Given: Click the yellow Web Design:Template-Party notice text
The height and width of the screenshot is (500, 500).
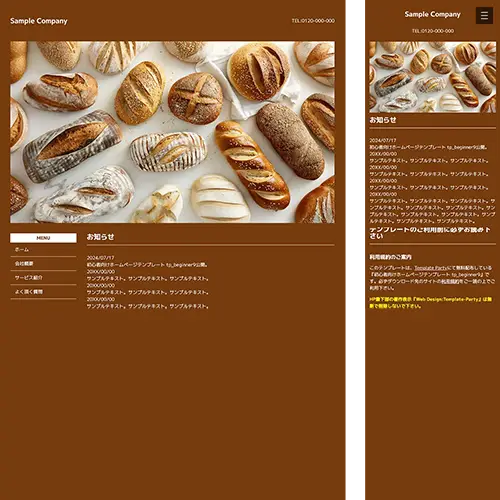Looking at the screenshot, I should point(430,303).
